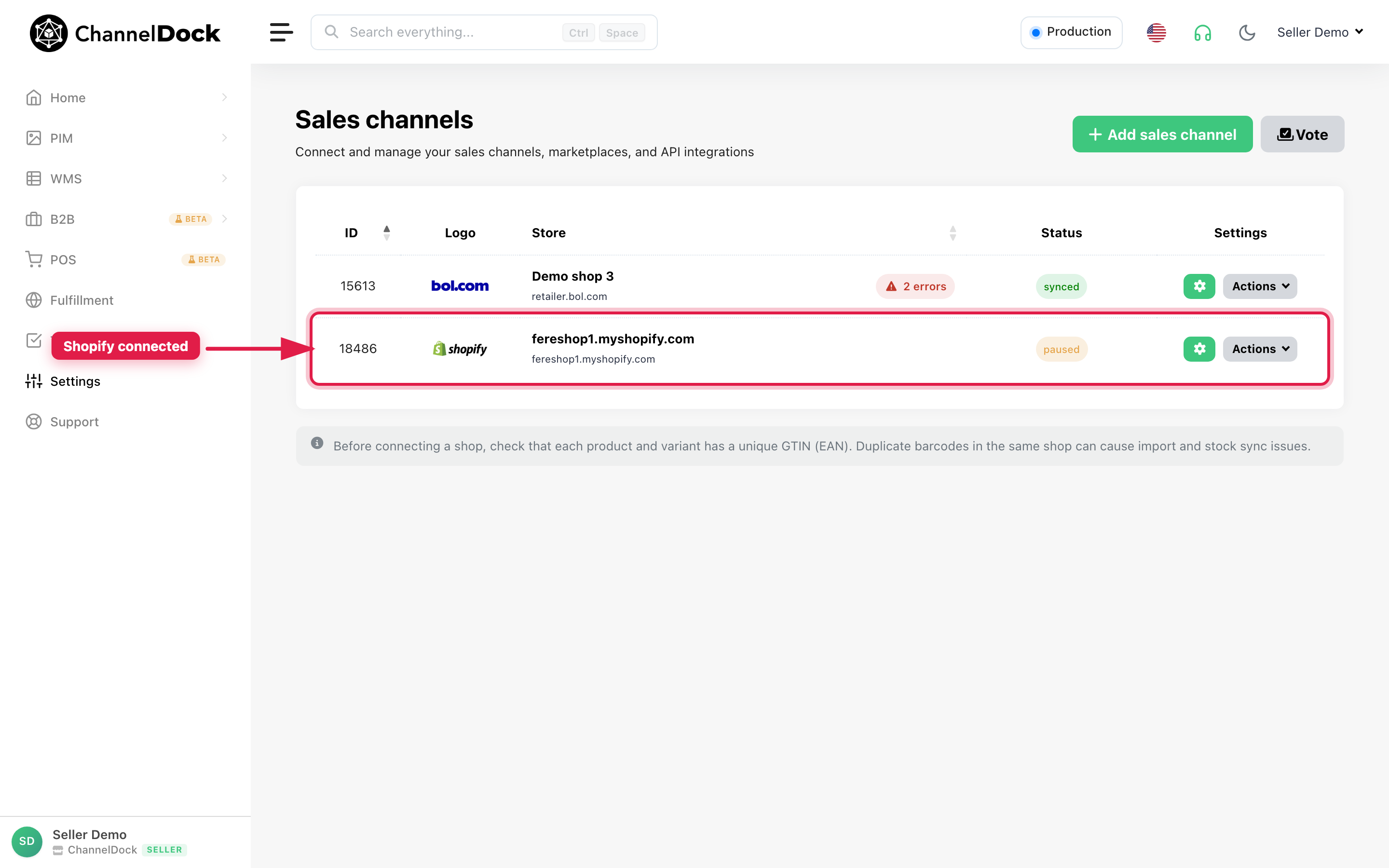Click fereshop1.myshopify.com bold store name
This screenshot has height=868, width=1389.
point(613,339)
